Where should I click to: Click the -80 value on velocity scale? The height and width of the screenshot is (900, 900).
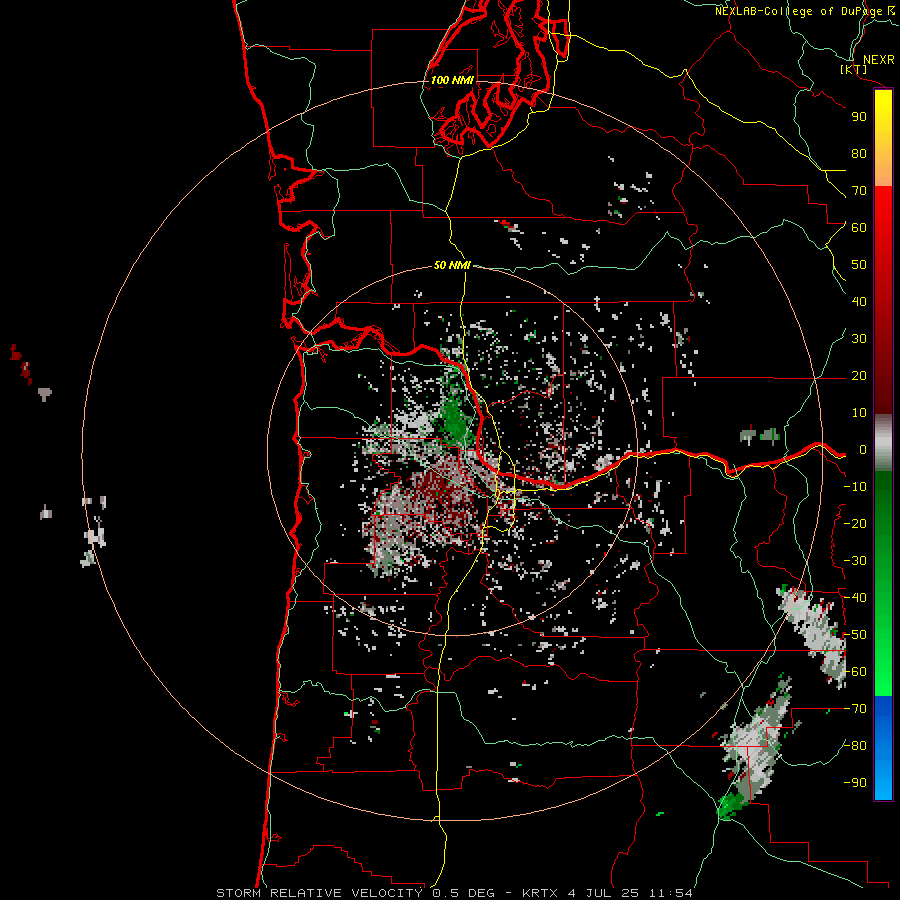tap(855, 746)
